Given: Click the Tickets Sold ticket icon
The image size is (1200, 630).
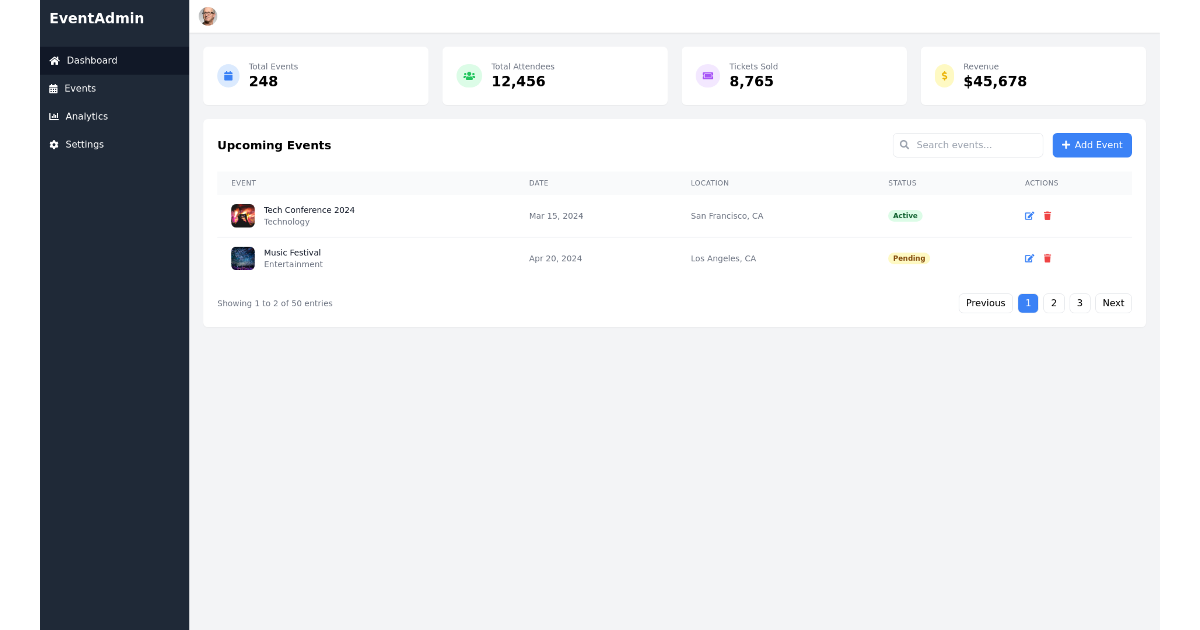Looking at the screenshot, I should point(706,75).
